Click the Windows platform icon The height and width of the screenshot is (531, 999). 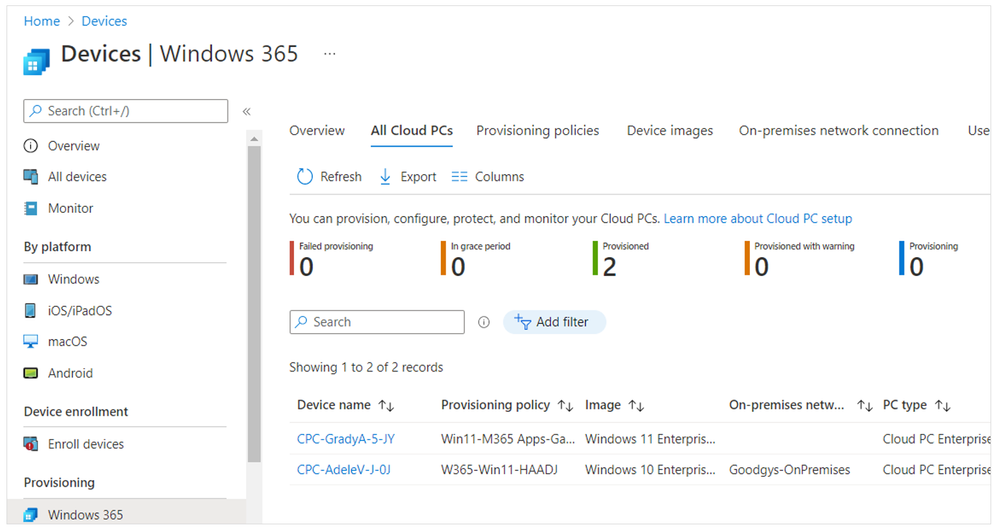31,279
